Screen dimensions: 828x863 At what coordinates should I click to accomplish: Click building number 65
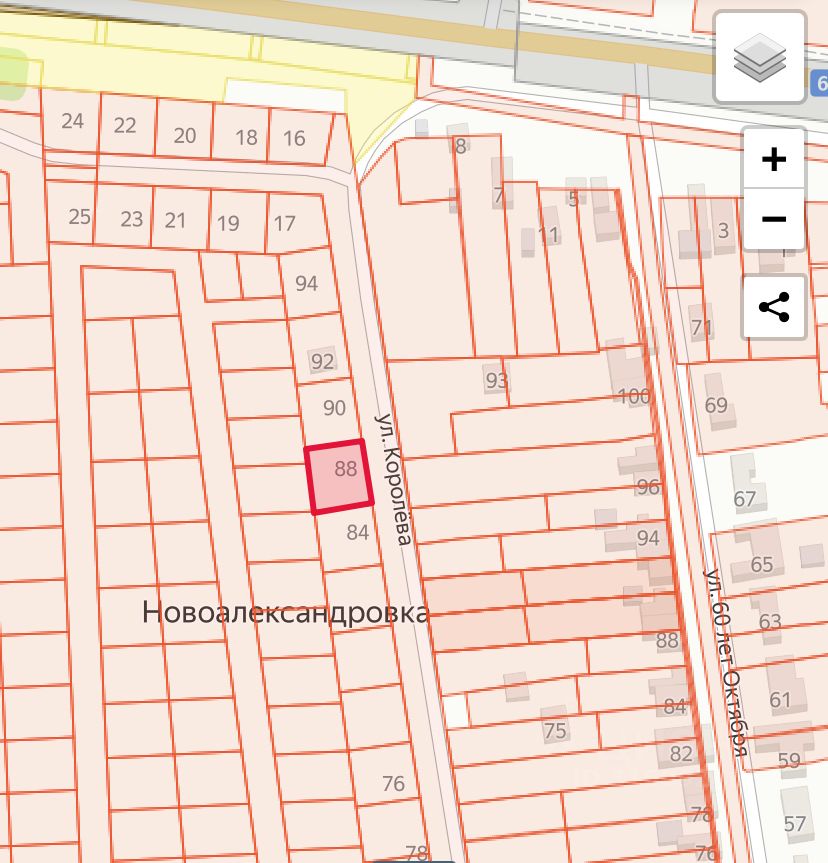pos(762,564)
